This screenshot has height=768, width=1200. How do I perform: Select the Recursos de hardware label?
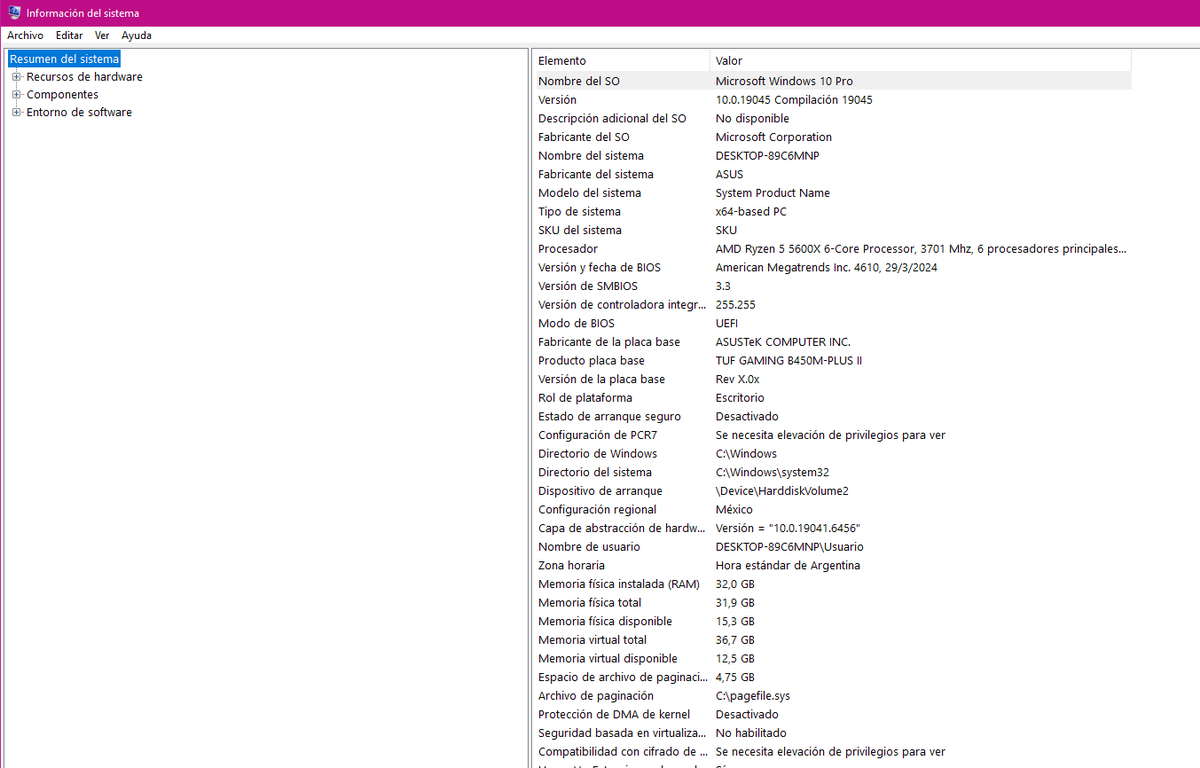84,77
